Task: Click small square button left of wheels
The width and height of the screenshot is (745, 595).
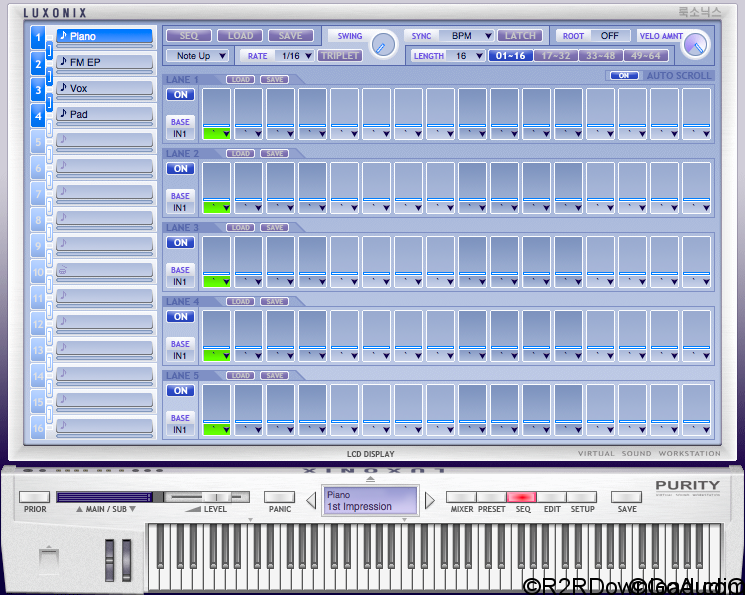Action: pos(48,559)
